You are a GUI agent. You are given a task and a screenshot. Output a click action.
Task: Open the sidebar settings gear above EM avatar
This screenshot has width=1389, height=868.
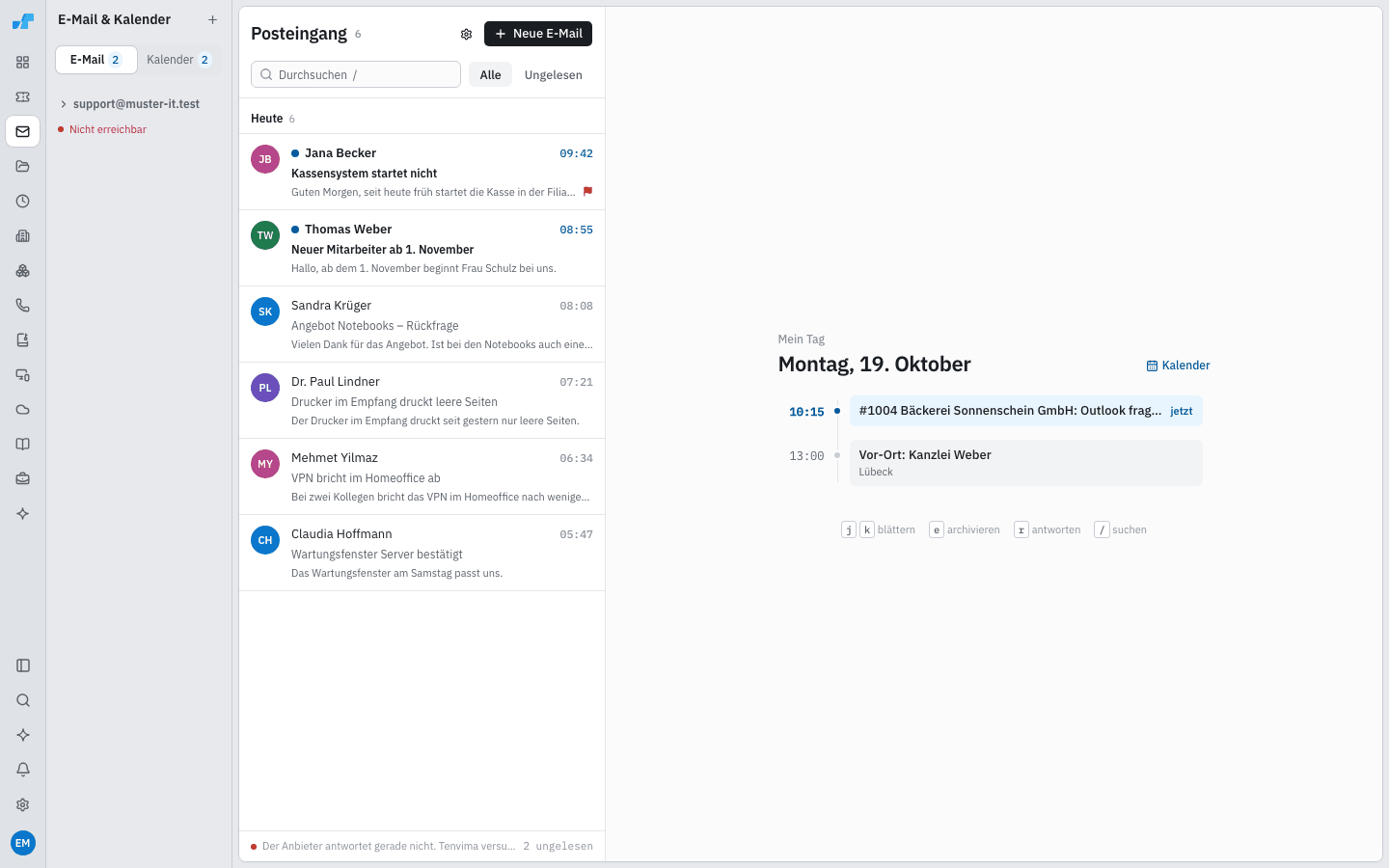pos(23,804)
